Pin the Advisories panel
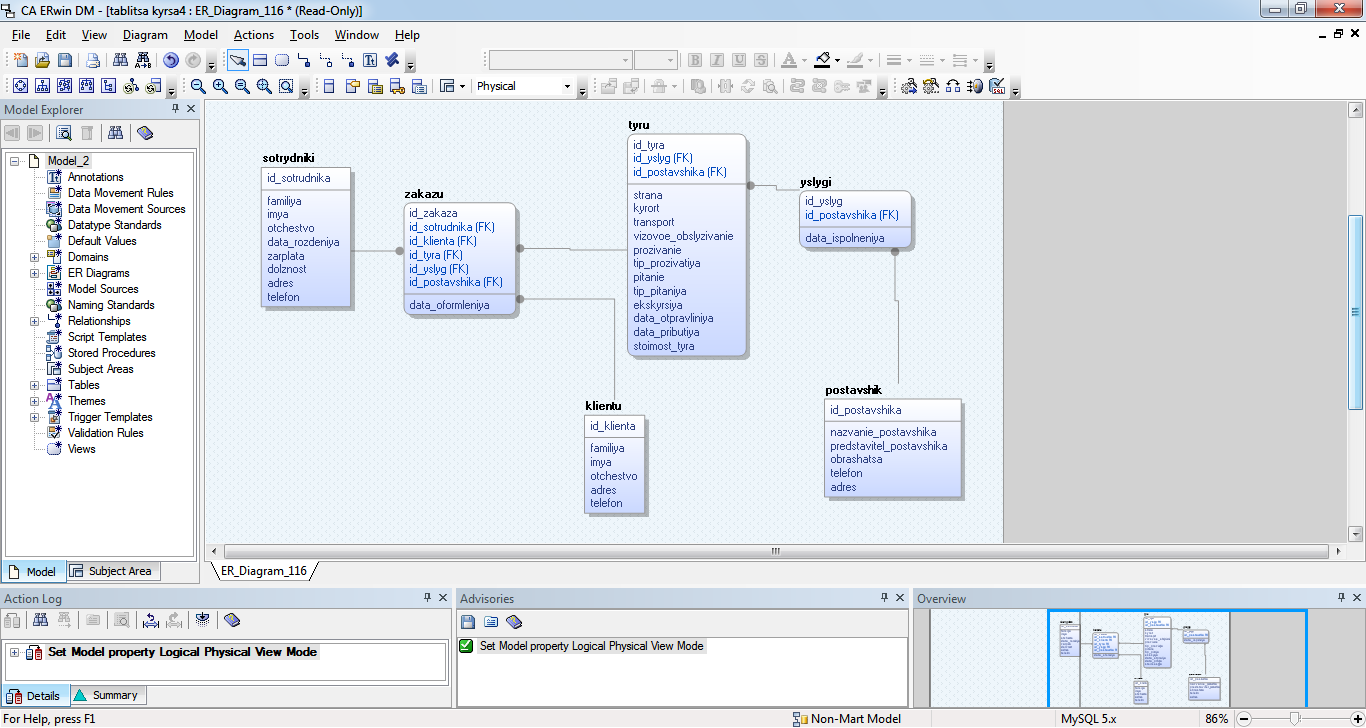Image resolution: width=1366 pixels, height=728 pixels. coord(884,598)
